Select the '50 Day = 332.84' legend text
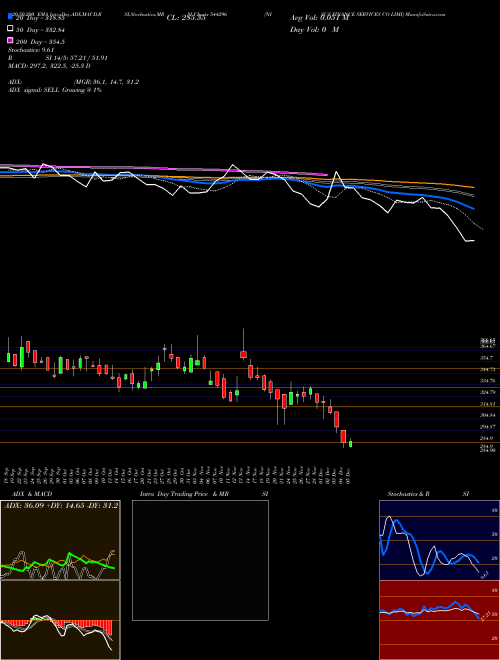The image size is (500, 660). (x=40, y=30)
